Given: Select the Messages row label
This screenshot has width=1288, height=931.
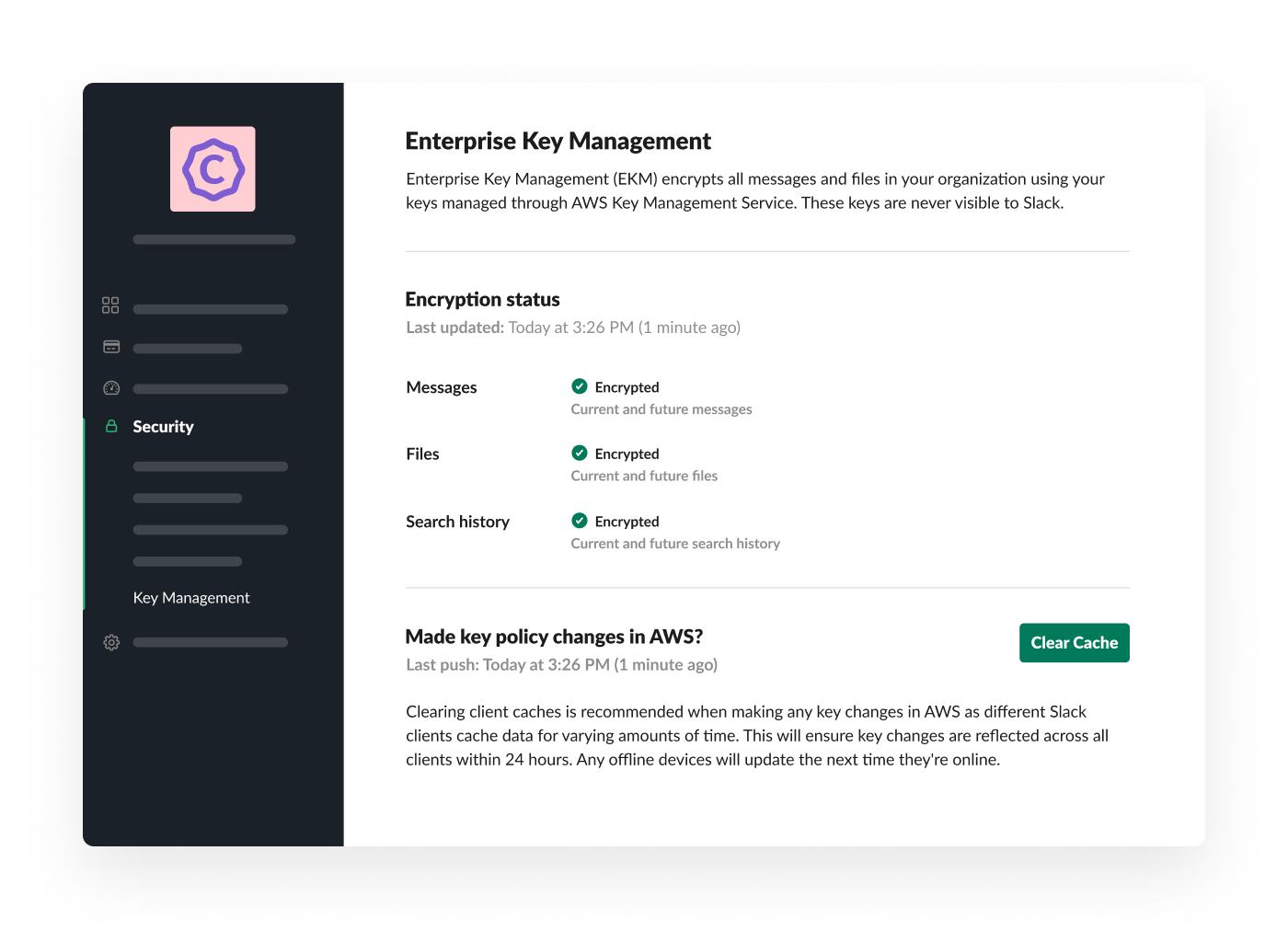Looking at the screenshot, I should click(442, 387).
